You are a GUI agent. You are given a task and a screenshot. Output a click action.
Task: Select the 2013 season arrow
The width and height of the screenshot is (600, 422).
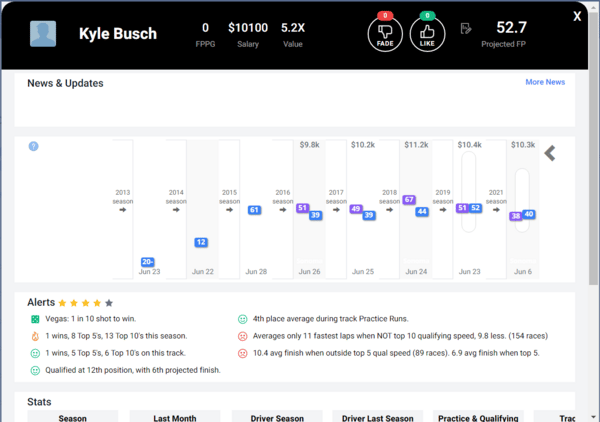click(122, 210)
